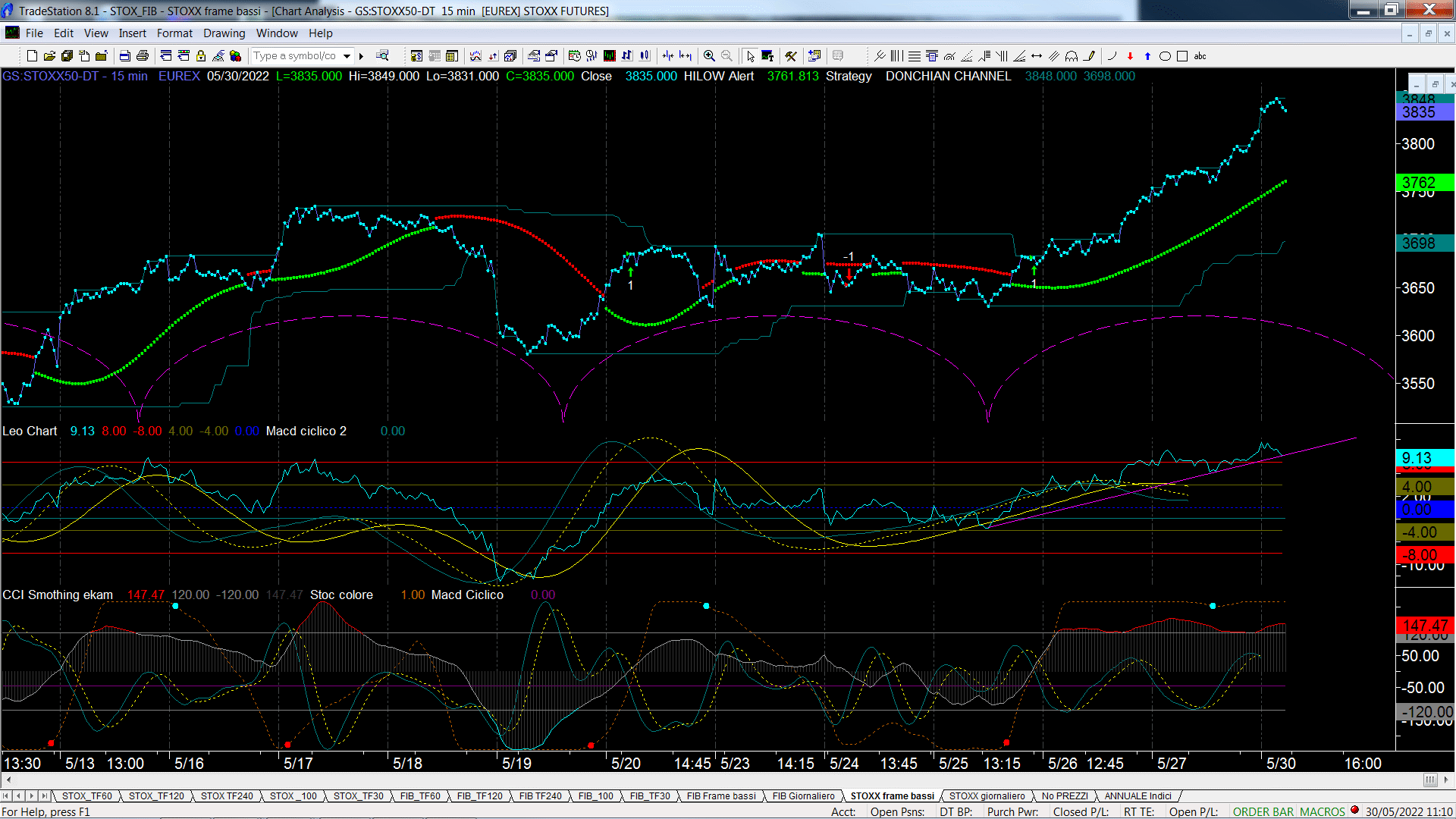This screenshot has height=819, width=1456.
Task: Open the Help menu
Action: (321, 33)
